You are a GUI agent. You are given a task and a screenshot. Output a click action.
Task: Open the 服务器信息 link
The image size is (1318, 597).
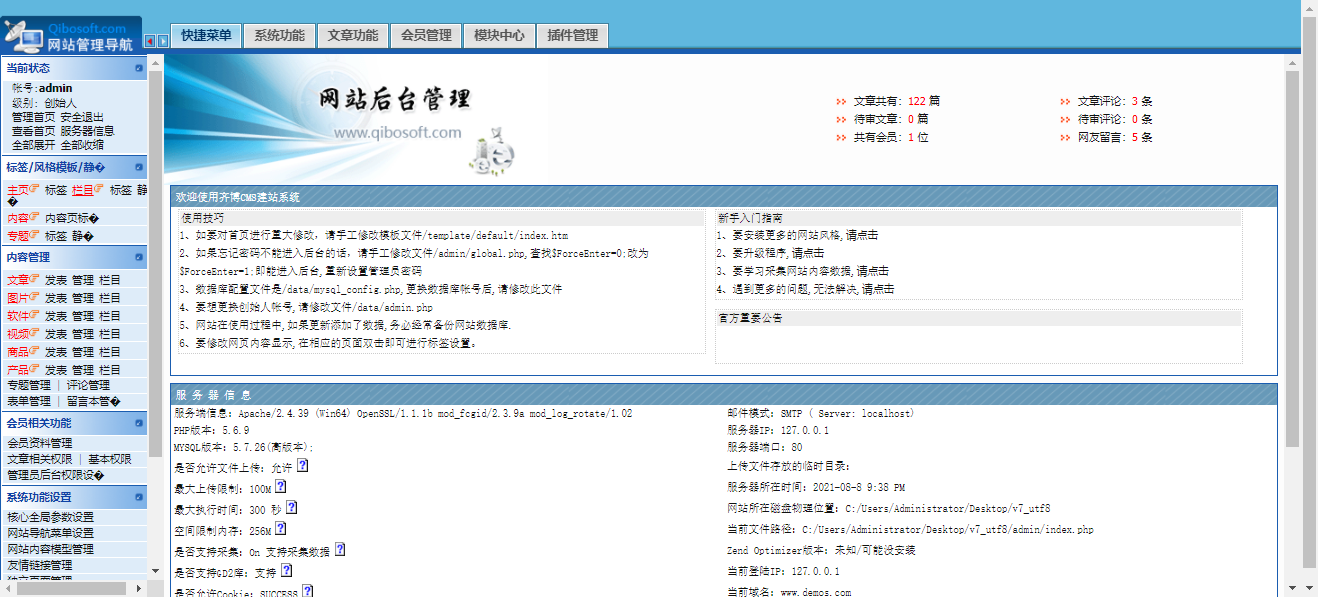[x=87, y=131]
